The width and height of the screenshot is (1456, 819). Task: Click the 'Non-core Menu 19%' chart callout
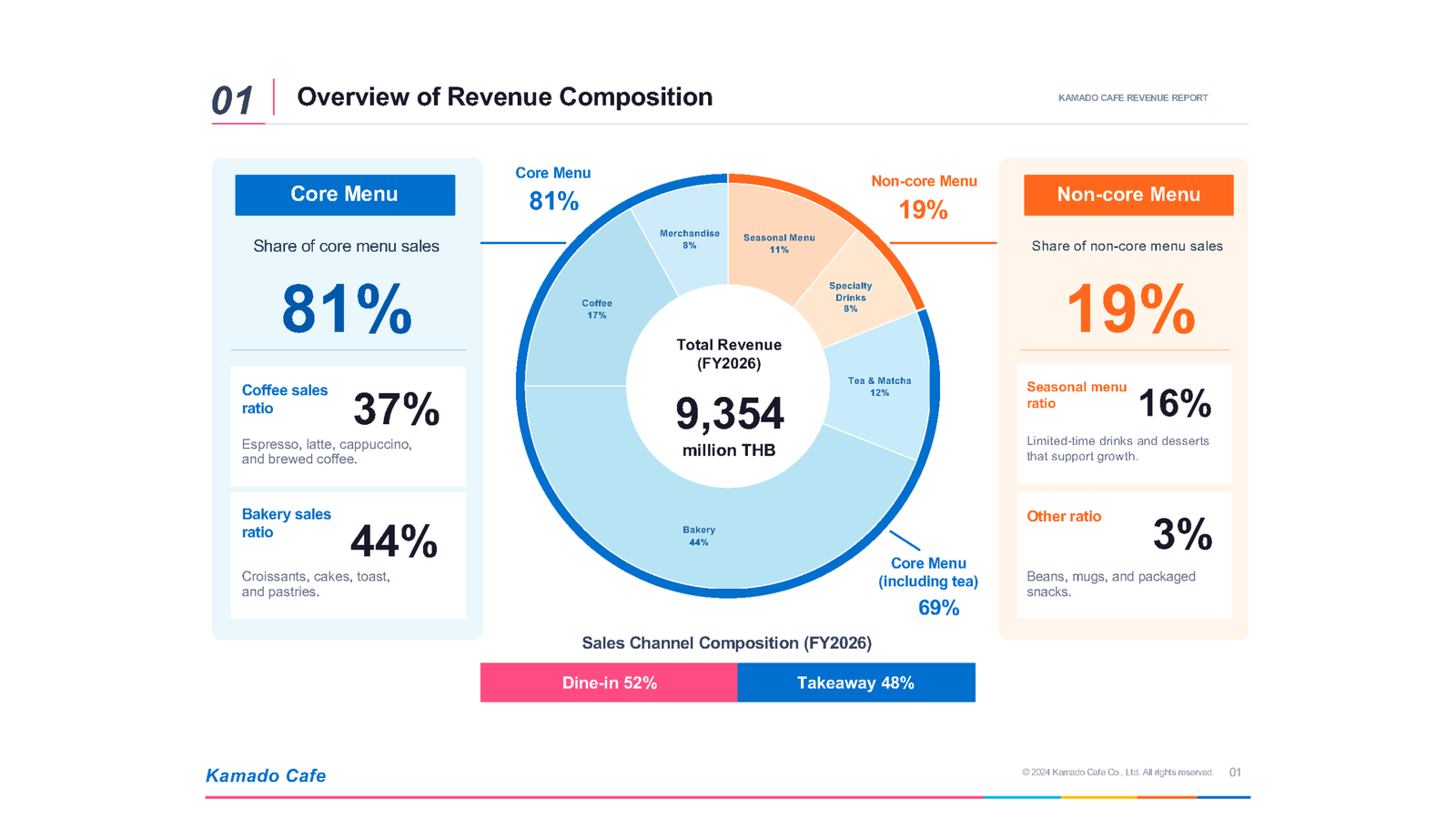(924, 197)
